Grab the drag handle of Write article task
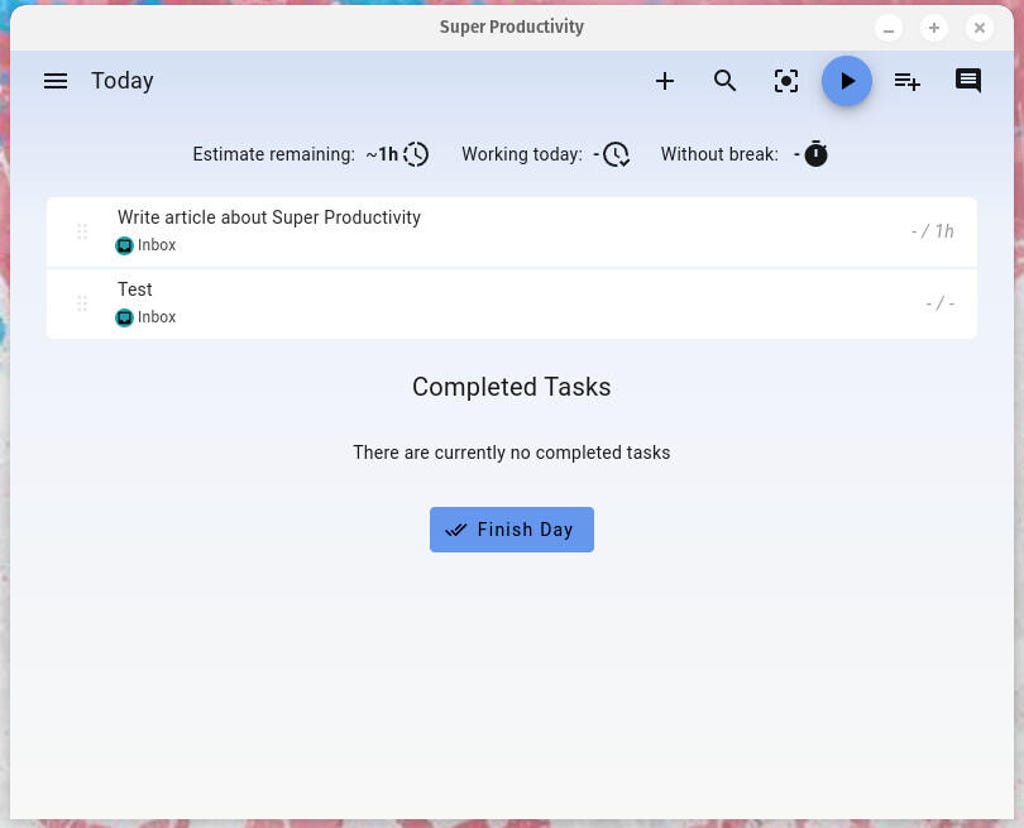Screen dimensions: 1024x828 [x=82, y=232]
